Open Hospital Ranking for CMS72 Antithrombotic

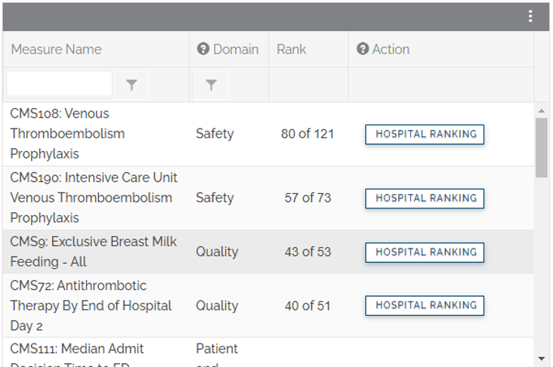click(425, 306)
